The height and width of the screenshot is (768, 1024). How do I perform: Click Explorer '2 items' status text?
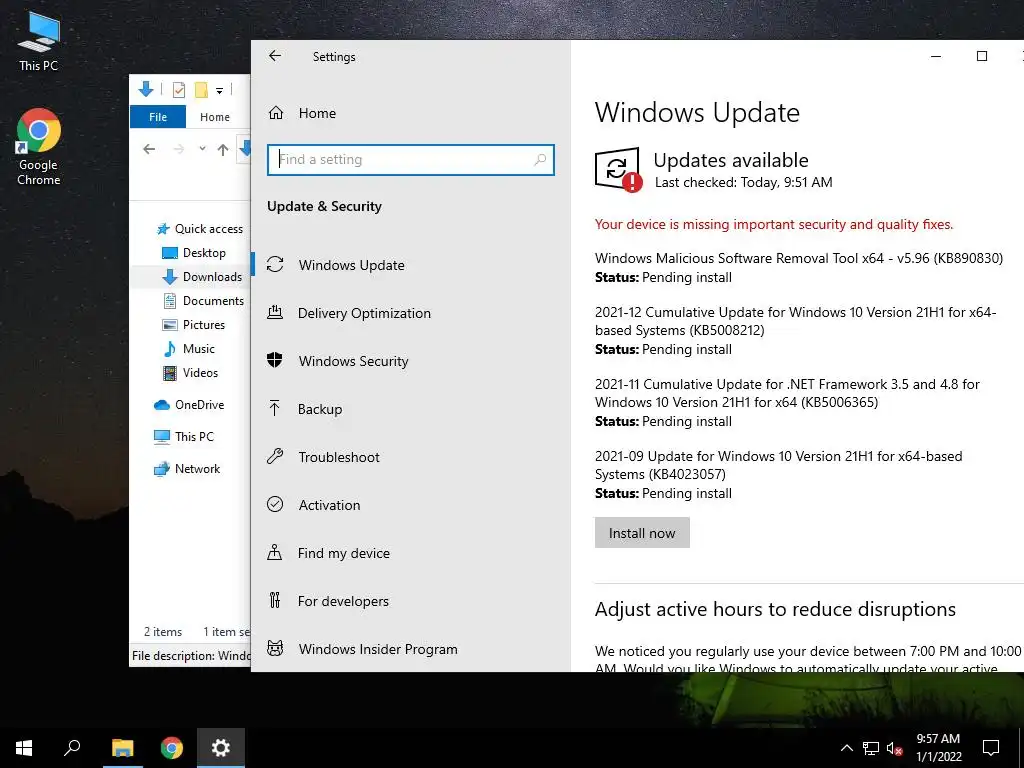(x=163, y=632)
